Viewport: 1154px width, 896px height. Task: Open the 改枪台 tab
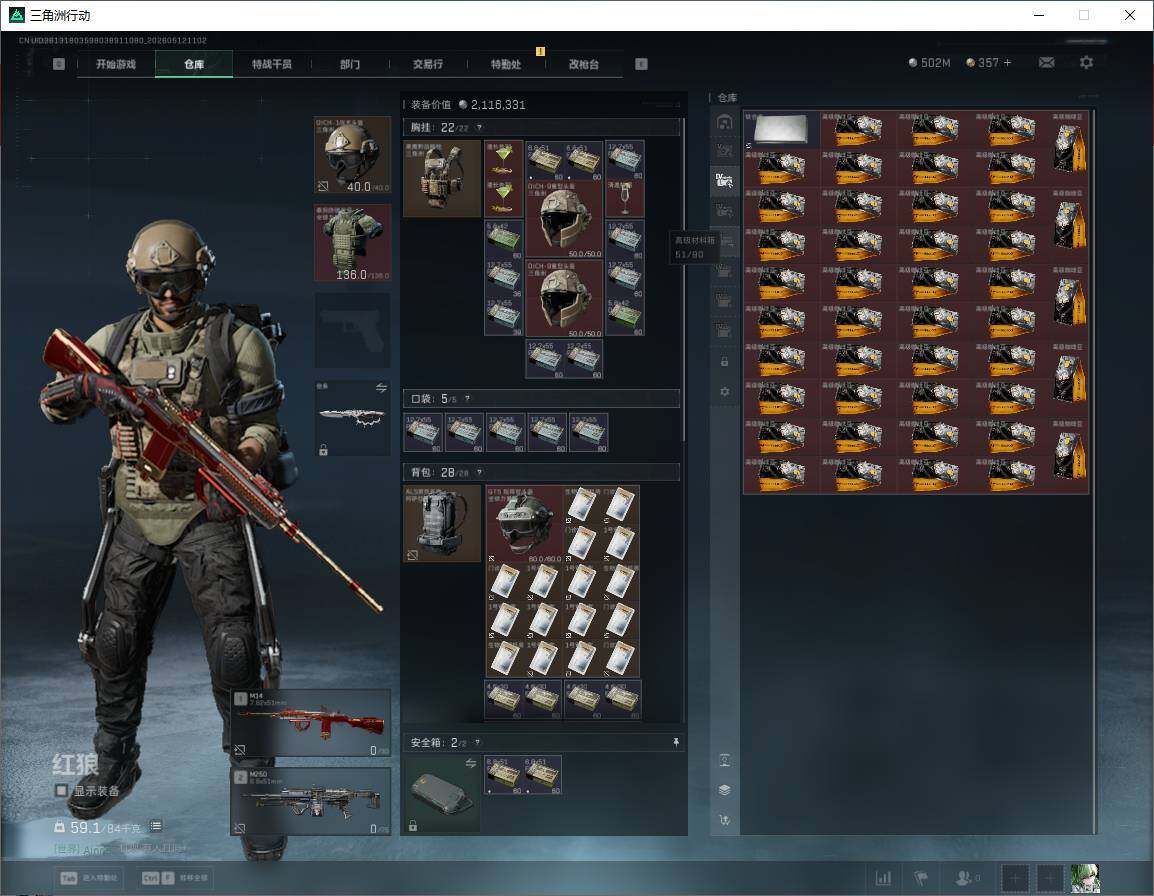click(x=584, y=64)
